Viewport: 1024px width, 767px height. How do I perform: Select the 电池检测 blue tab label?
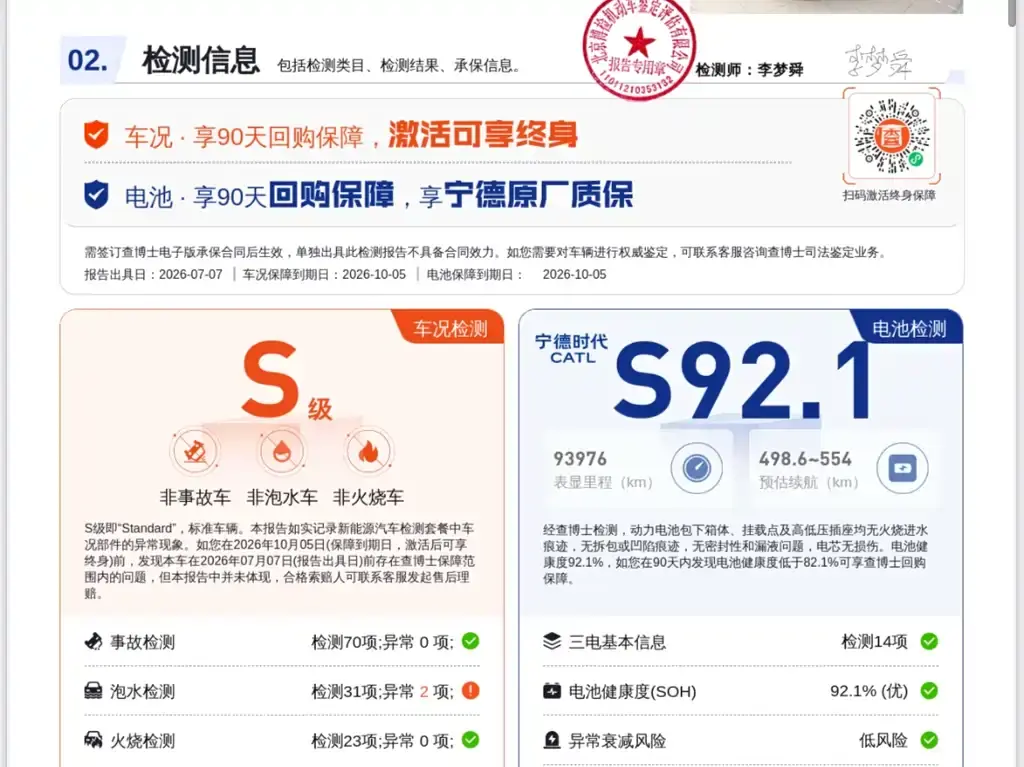pyautogui.click(x=909, y=329)
